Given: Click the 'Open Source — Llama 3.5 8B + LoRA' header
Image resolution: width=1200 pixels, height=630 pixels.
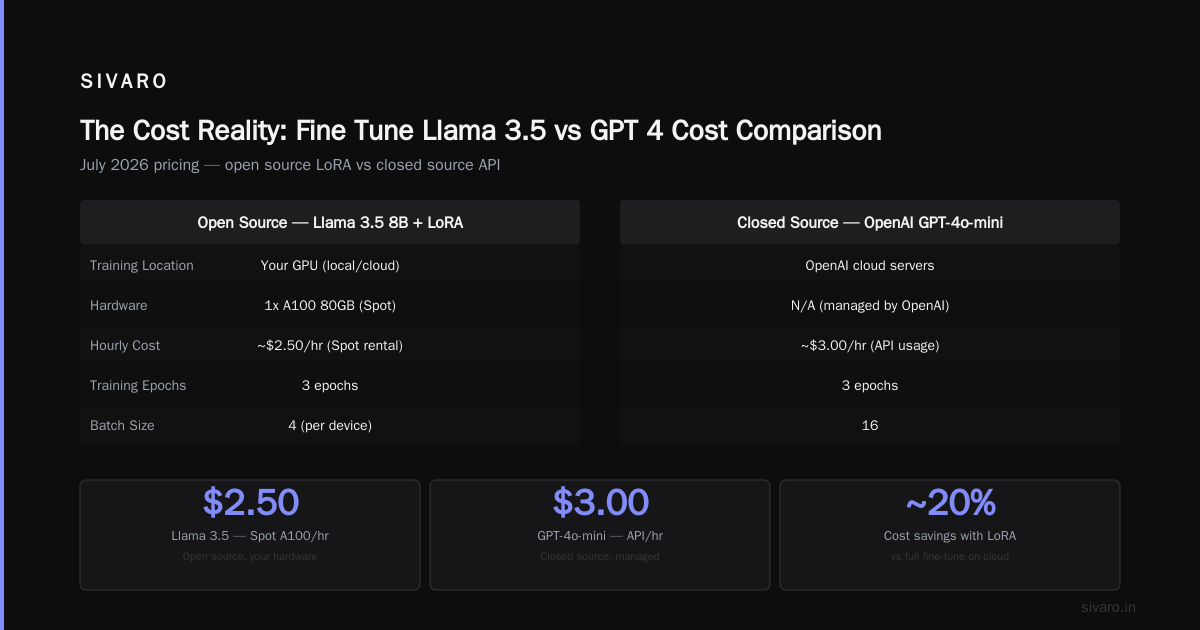Looking at the screenshot, I should 330,222.
